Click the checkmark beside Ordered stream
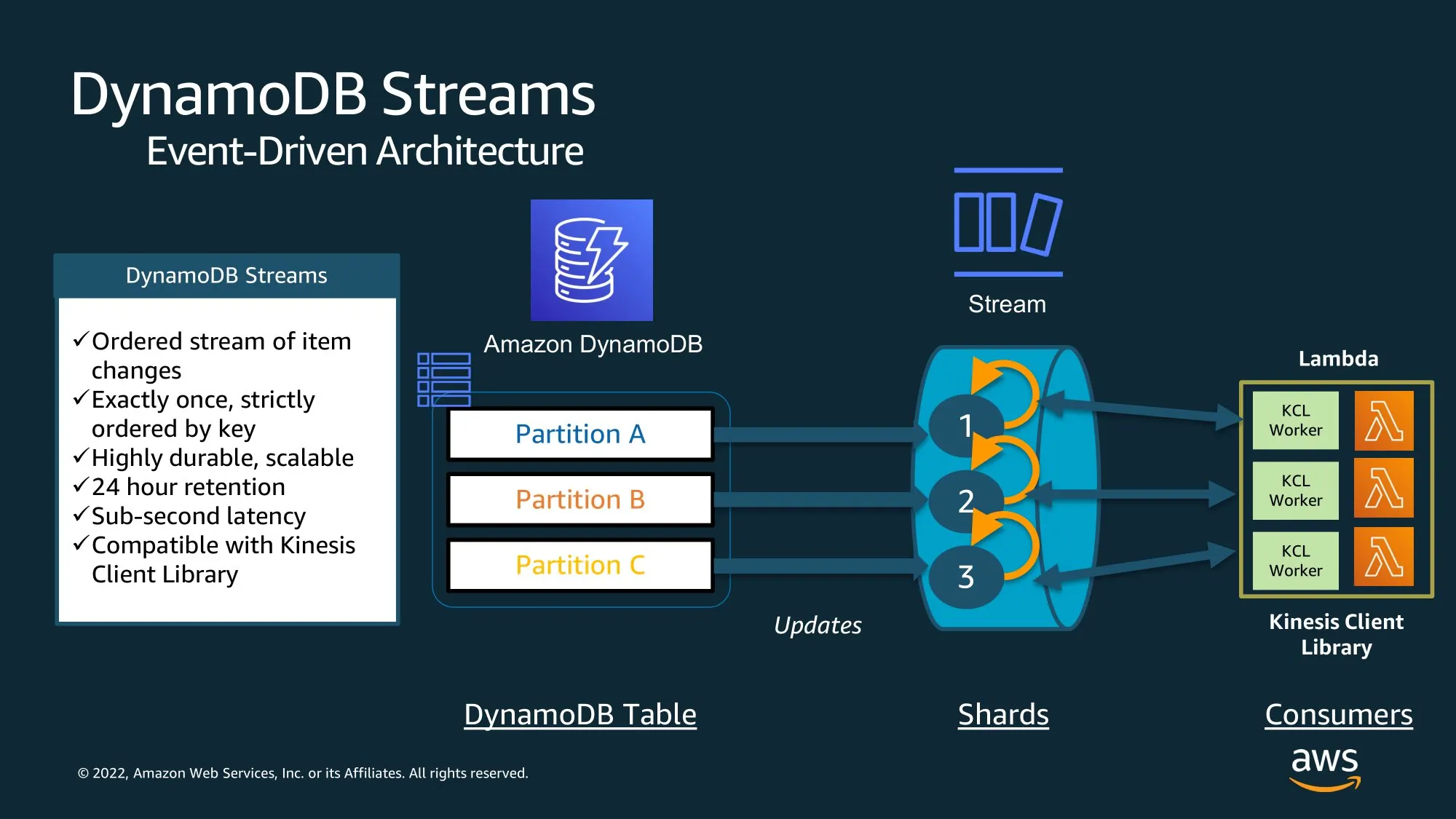Image resolution: width=1456 pixels, height=819 pixels. tap(81, 340)
